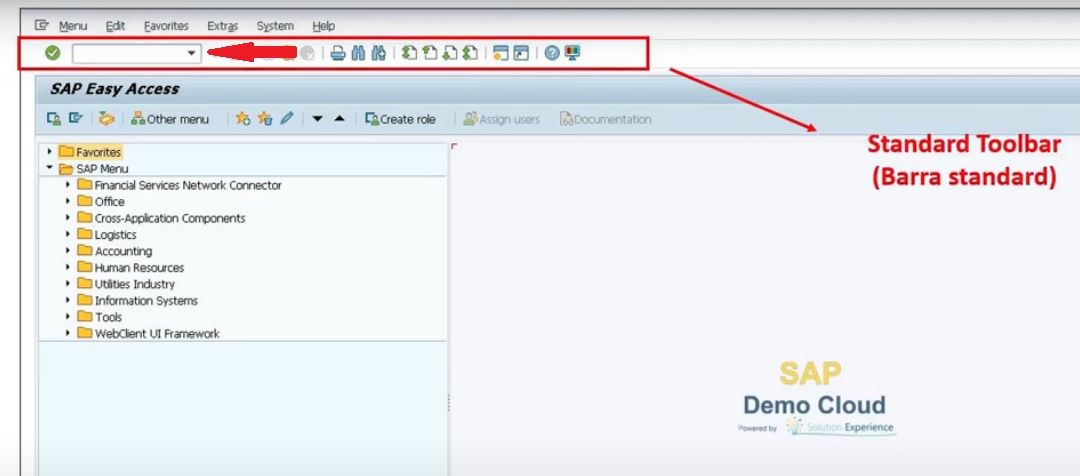Open the Favorites menu in menu bar
Image resolution: width=1080 pixels, height=476 pixels.
click(x=166, y=26)
